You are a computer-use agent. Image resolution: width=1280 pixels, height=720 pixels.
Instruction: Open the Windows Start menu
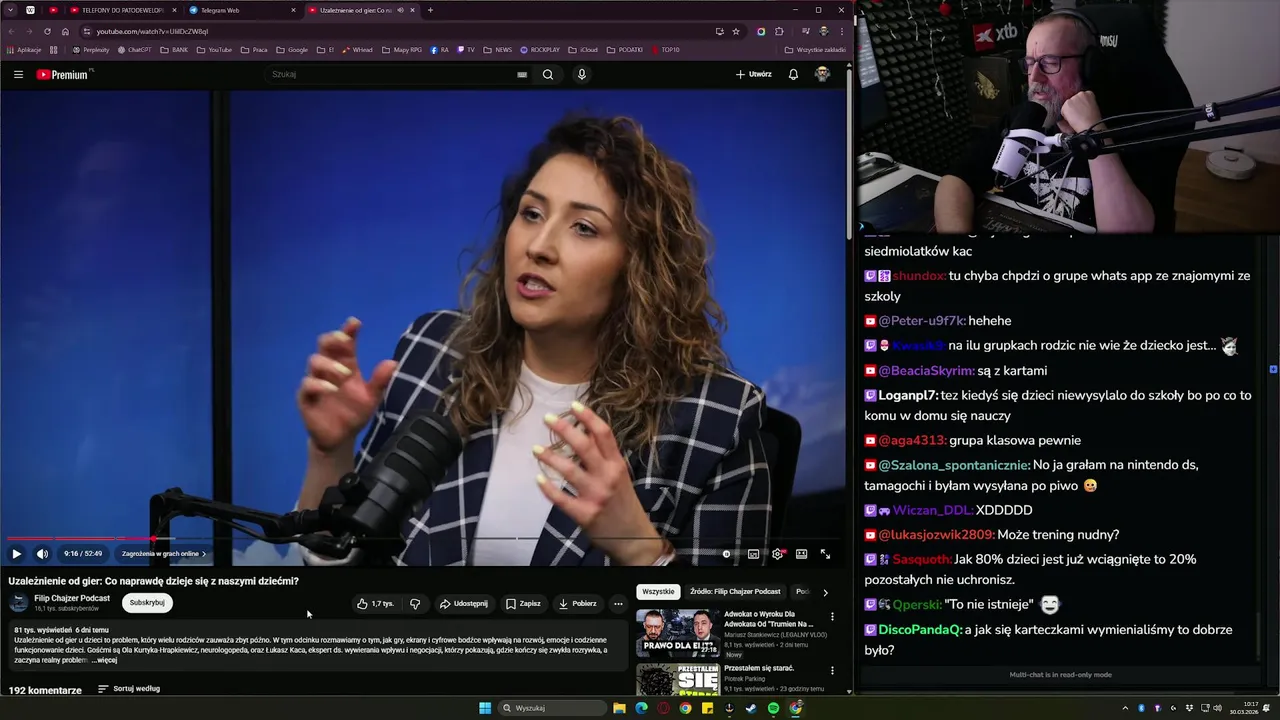coord(485,708)
